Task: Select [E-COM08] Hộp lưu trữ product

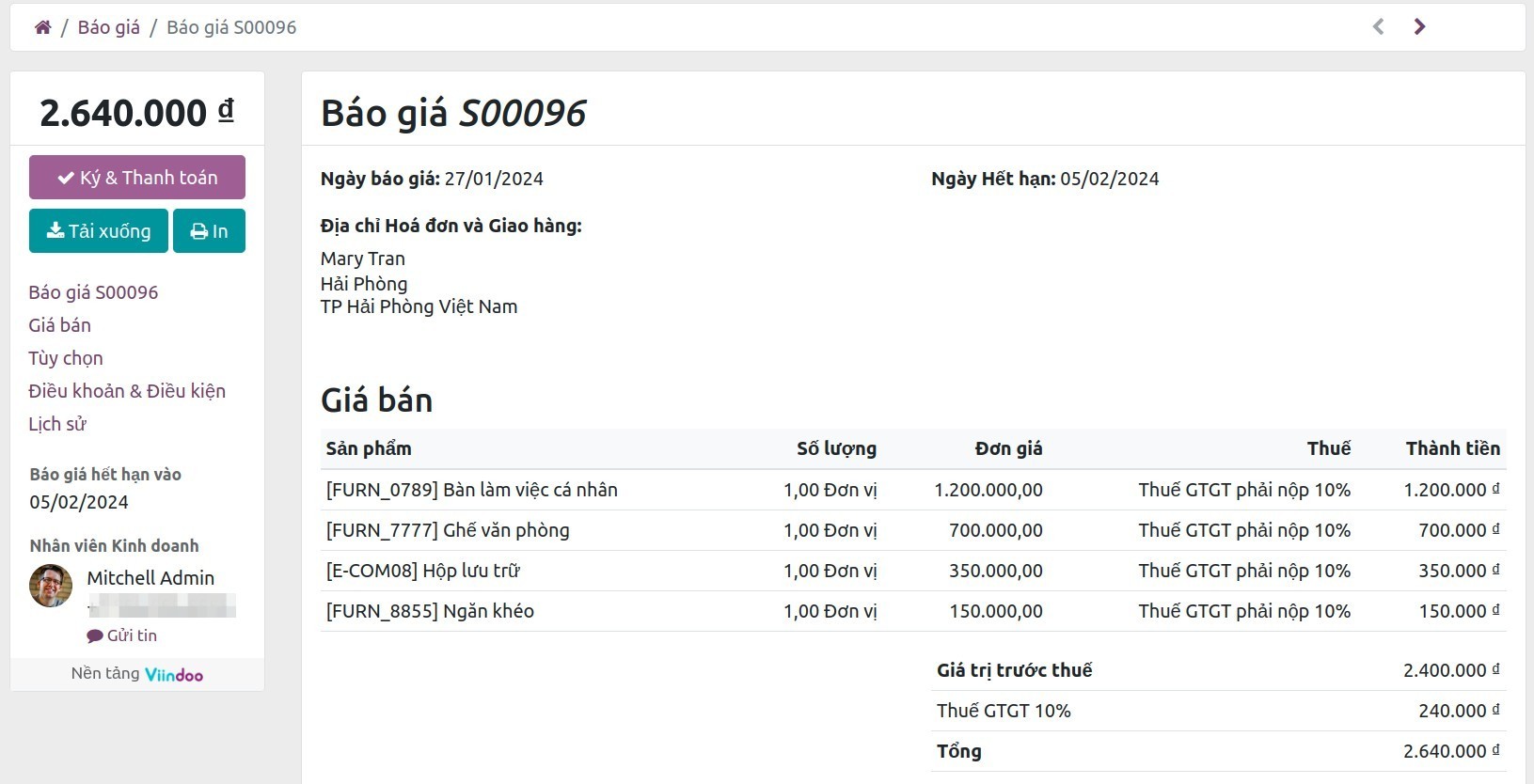Action: [422, 571]
